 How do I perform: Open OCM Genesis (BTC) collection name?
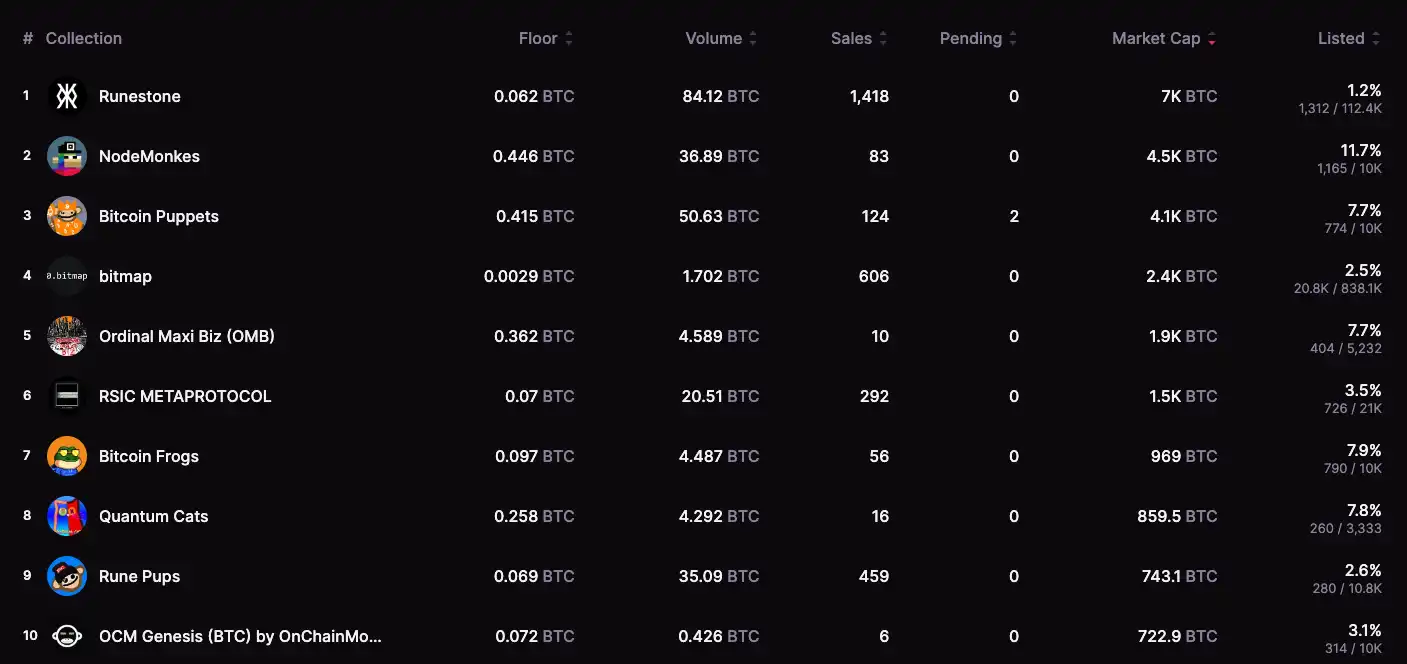point(240,636)
